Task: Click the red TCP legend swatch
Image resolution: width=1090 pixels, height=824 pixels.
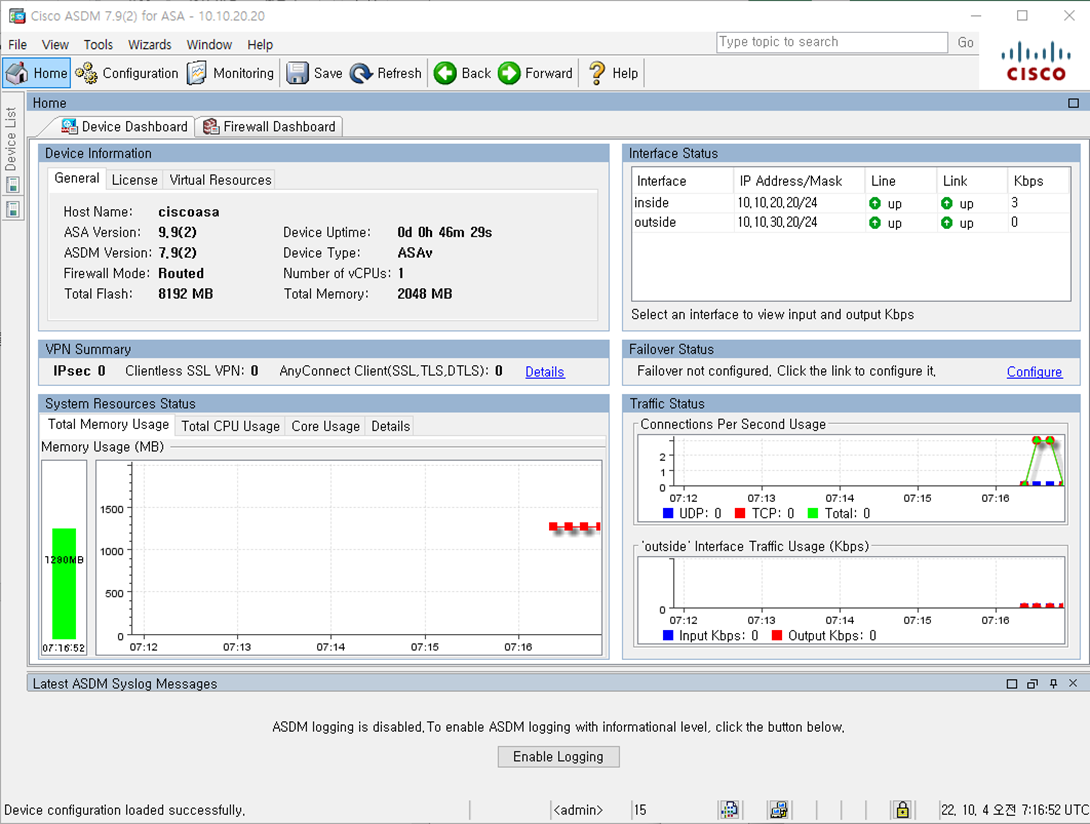Action: pos(740,513)
